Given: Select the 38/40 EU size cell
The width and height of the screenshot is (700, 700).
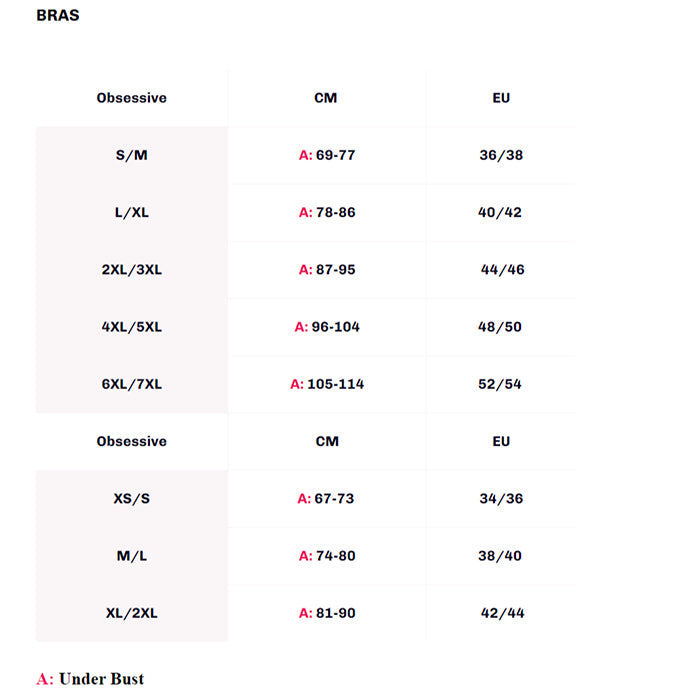Looking at the screenshot, I should point(501,556).
